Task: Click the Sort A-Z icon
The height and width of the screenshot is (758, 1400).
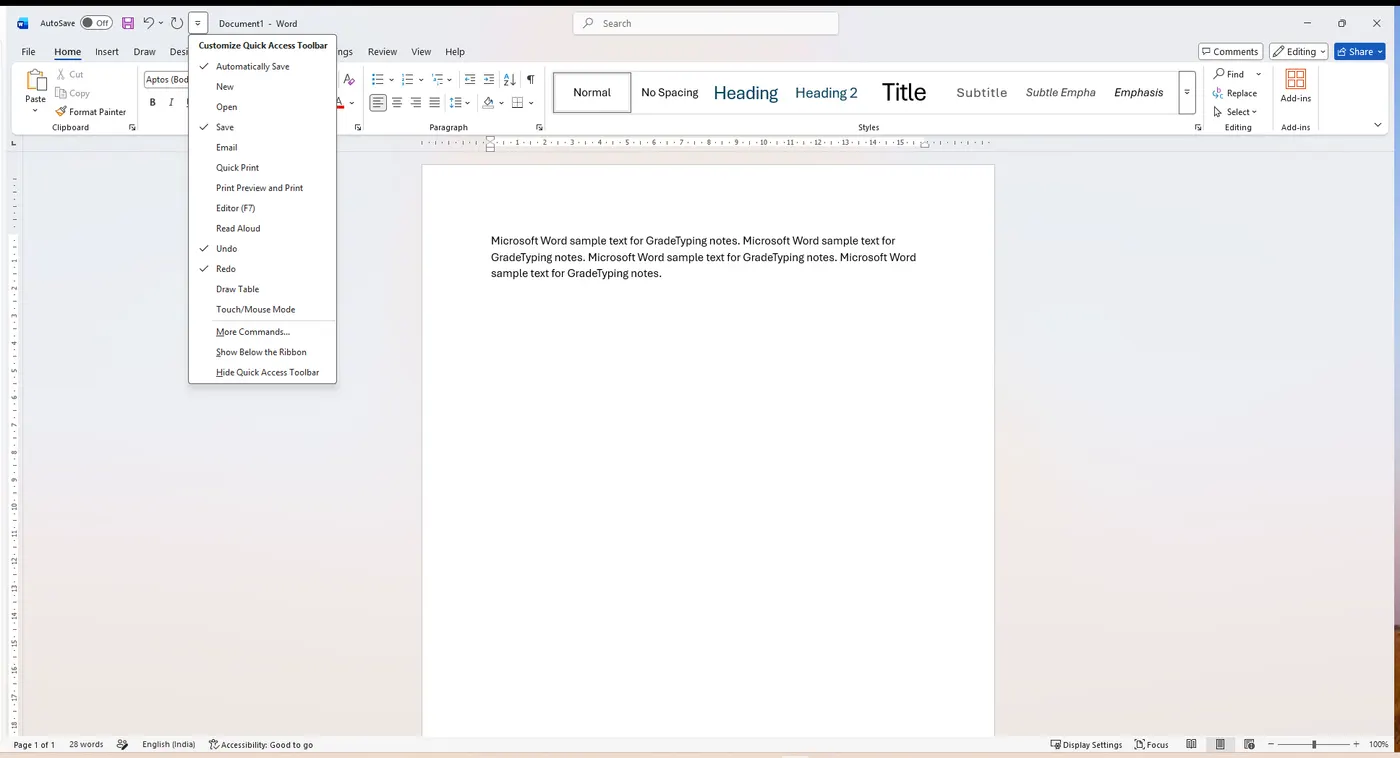Action: click(509, 79)
